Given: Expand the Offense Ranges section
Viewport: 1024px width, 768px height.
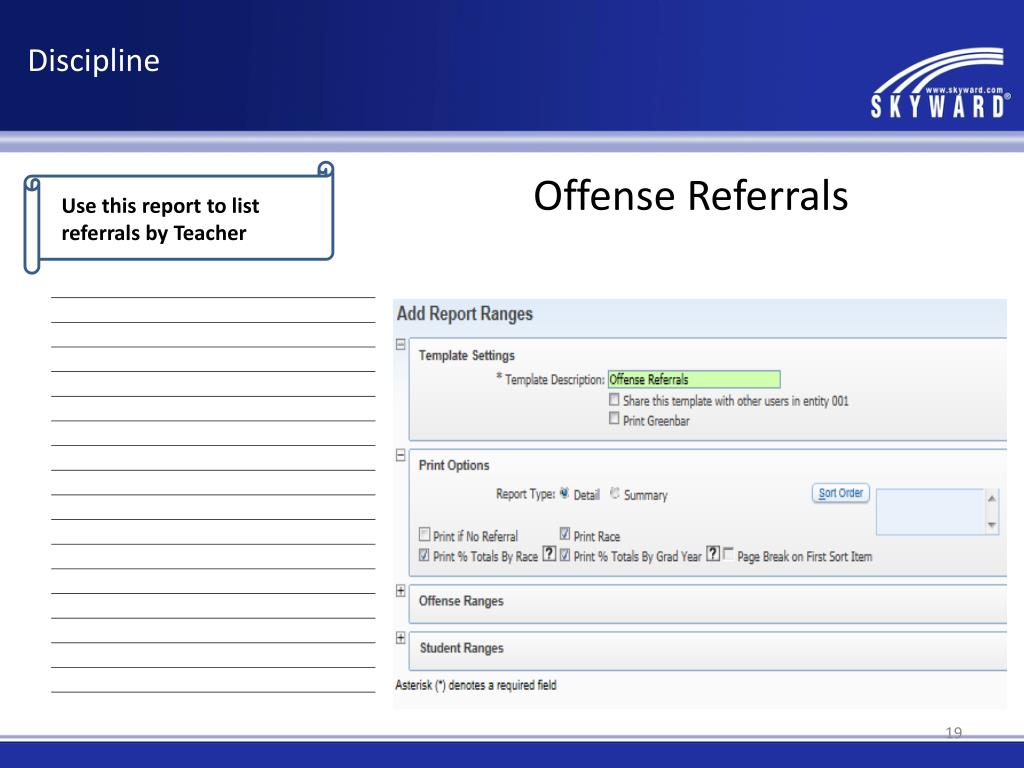Looking at the screenshot, I should [x=401, y=591].
